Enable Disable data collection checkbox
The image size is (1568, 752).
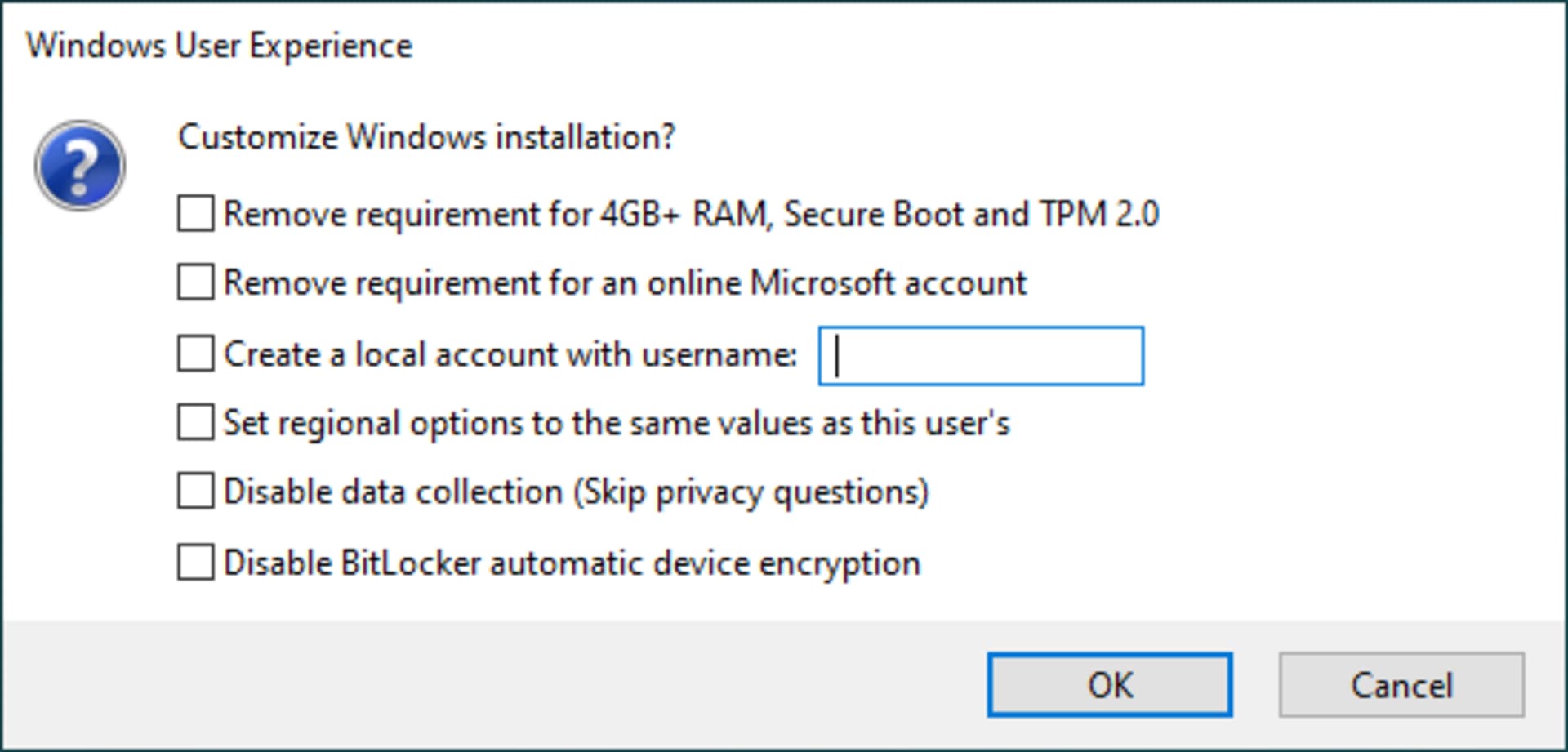click(x=196, y=491)
